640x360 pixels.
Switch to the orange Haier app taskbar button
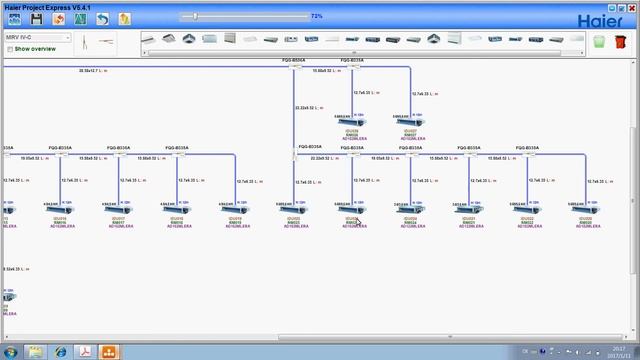[109, 352]
